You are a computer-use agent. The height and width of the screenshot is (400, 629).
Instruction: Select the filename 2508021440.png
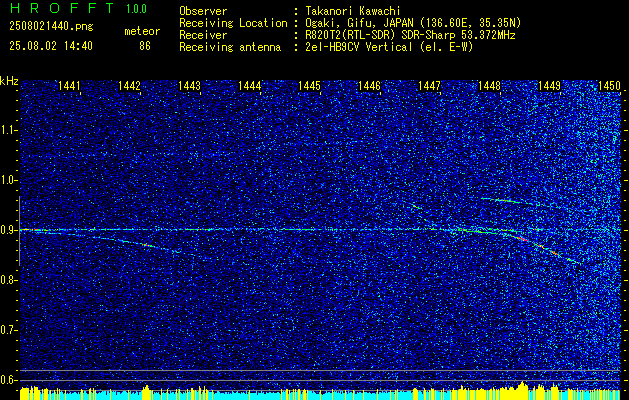(x=51, y=27)
